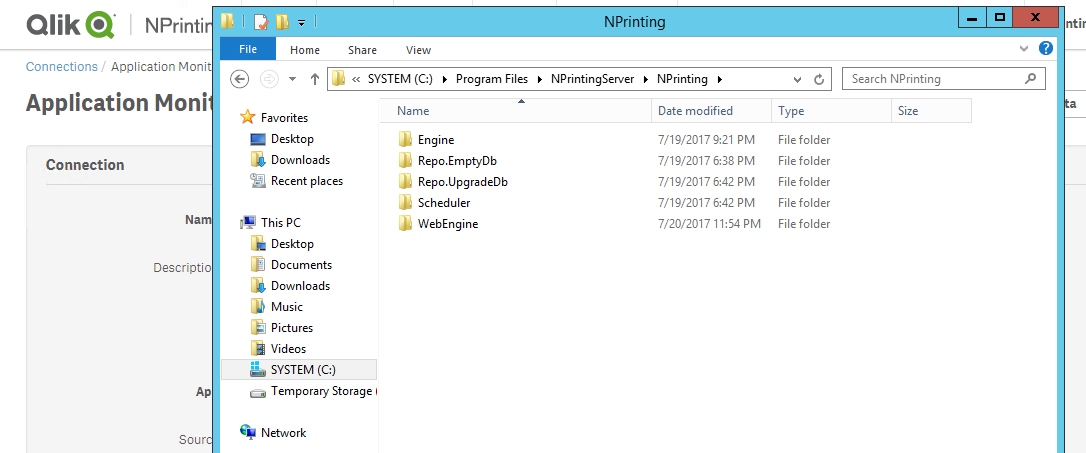Open Documents under This PC
Screen dimensions: 1086x453
click(301, 265)
